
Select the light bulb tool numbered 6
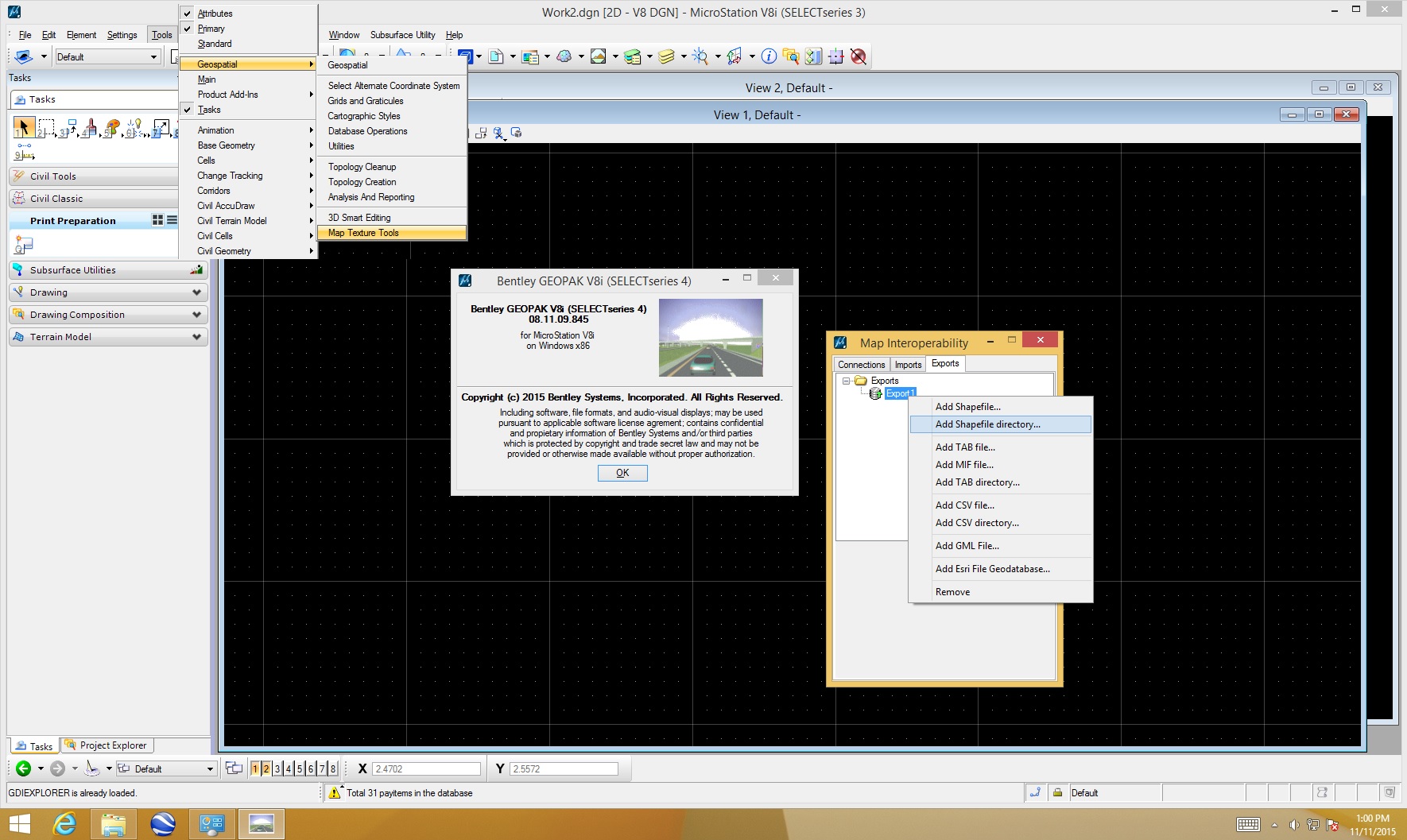click(x=134, y=127)
